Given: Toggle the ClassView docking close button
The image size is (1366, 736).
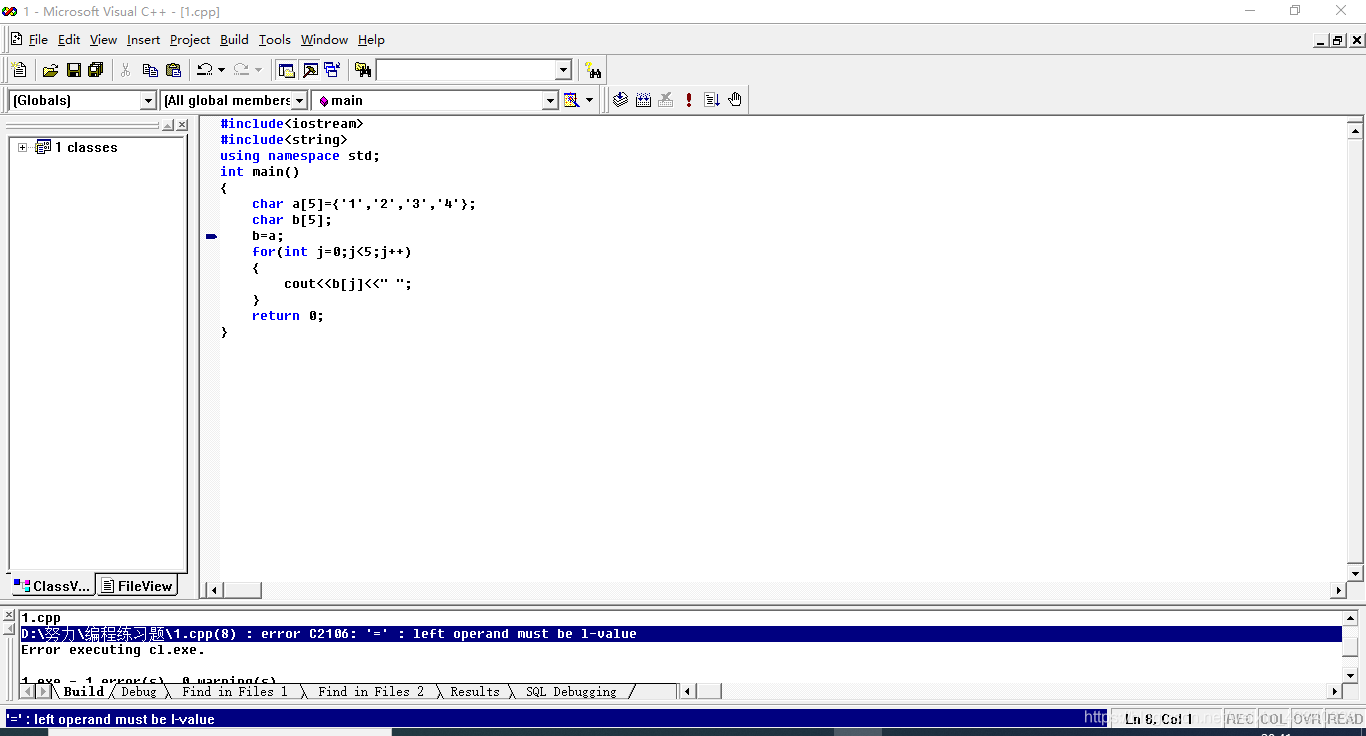Looking at the screenshot, I should coord(183,125).
